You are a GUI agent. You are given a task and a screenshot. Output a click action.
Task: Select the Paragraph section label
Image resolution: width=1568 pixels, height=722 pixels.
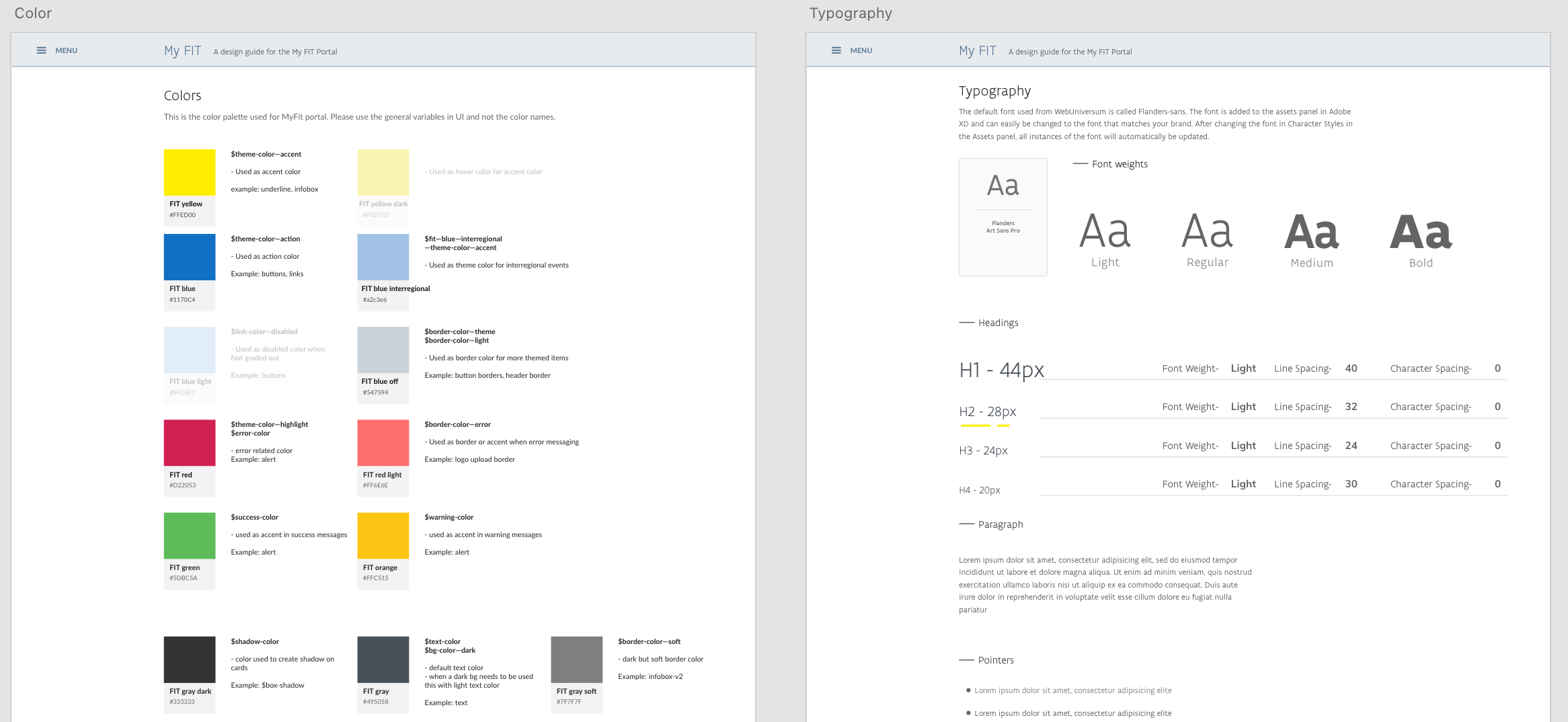coord(1001,524)
